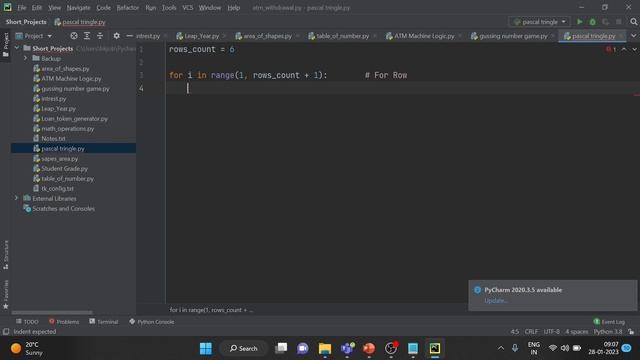Open the File menu
The width and height of the screenshot is (640, 360).
click(x=22, y=8)
